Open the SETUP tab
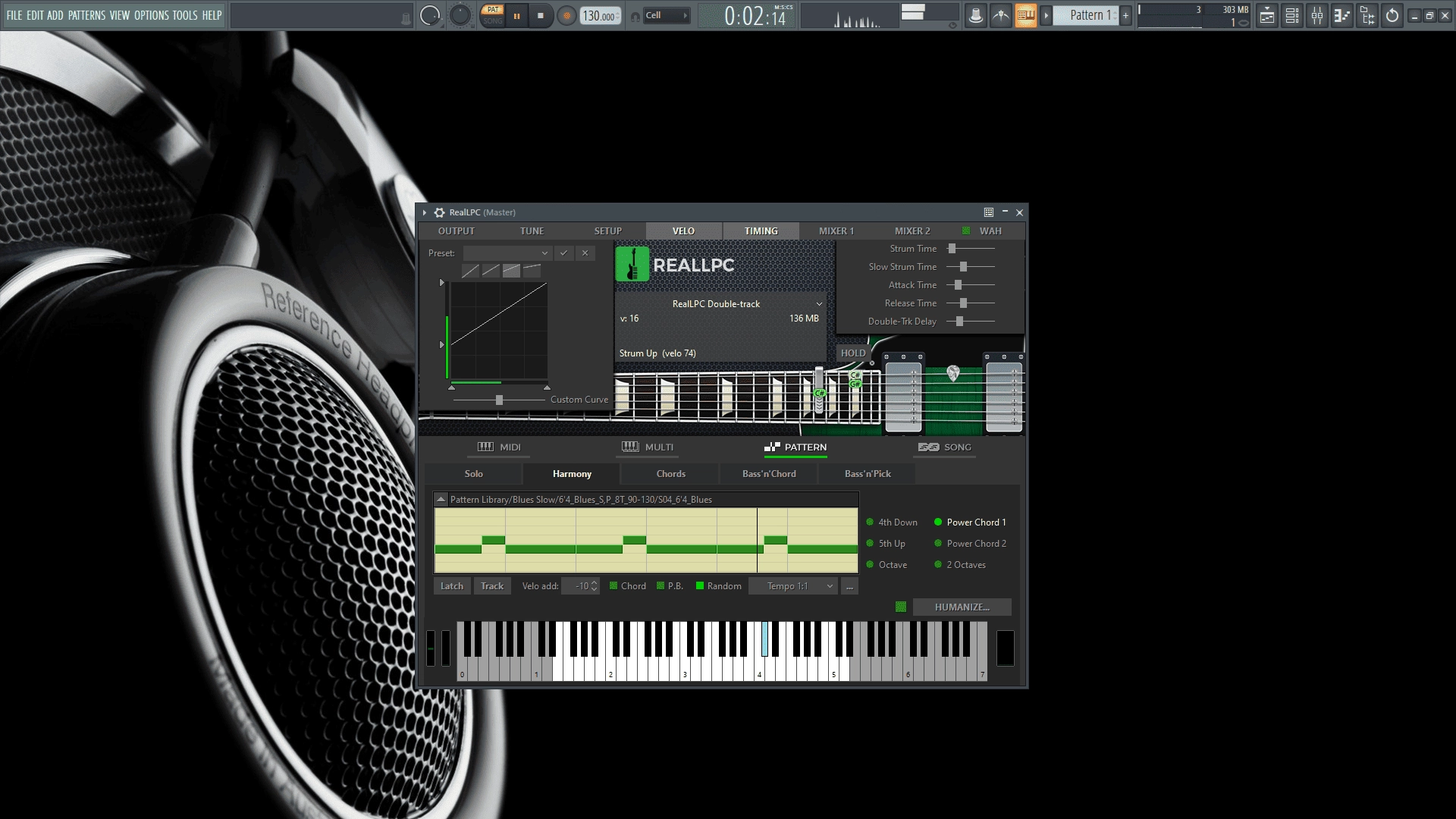 tap(607, 231)
